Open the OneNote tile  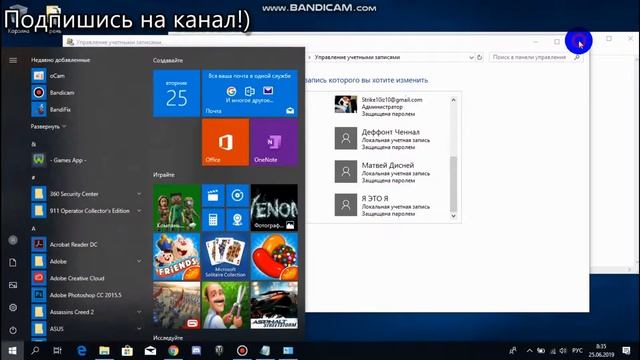pyautogui.click(x=274, y=142)
